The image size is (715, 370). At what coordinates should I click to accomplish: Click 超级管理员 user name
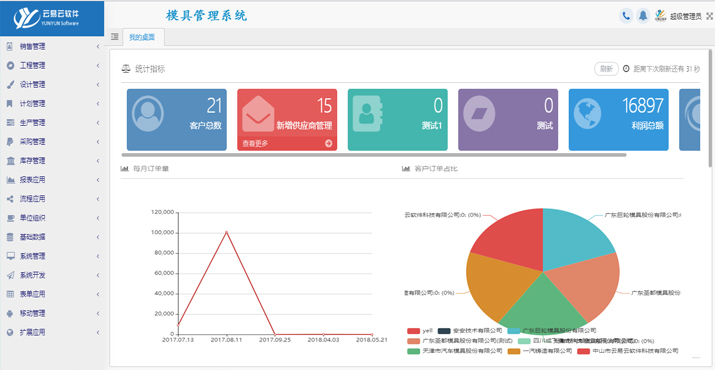tap(685, 16)
